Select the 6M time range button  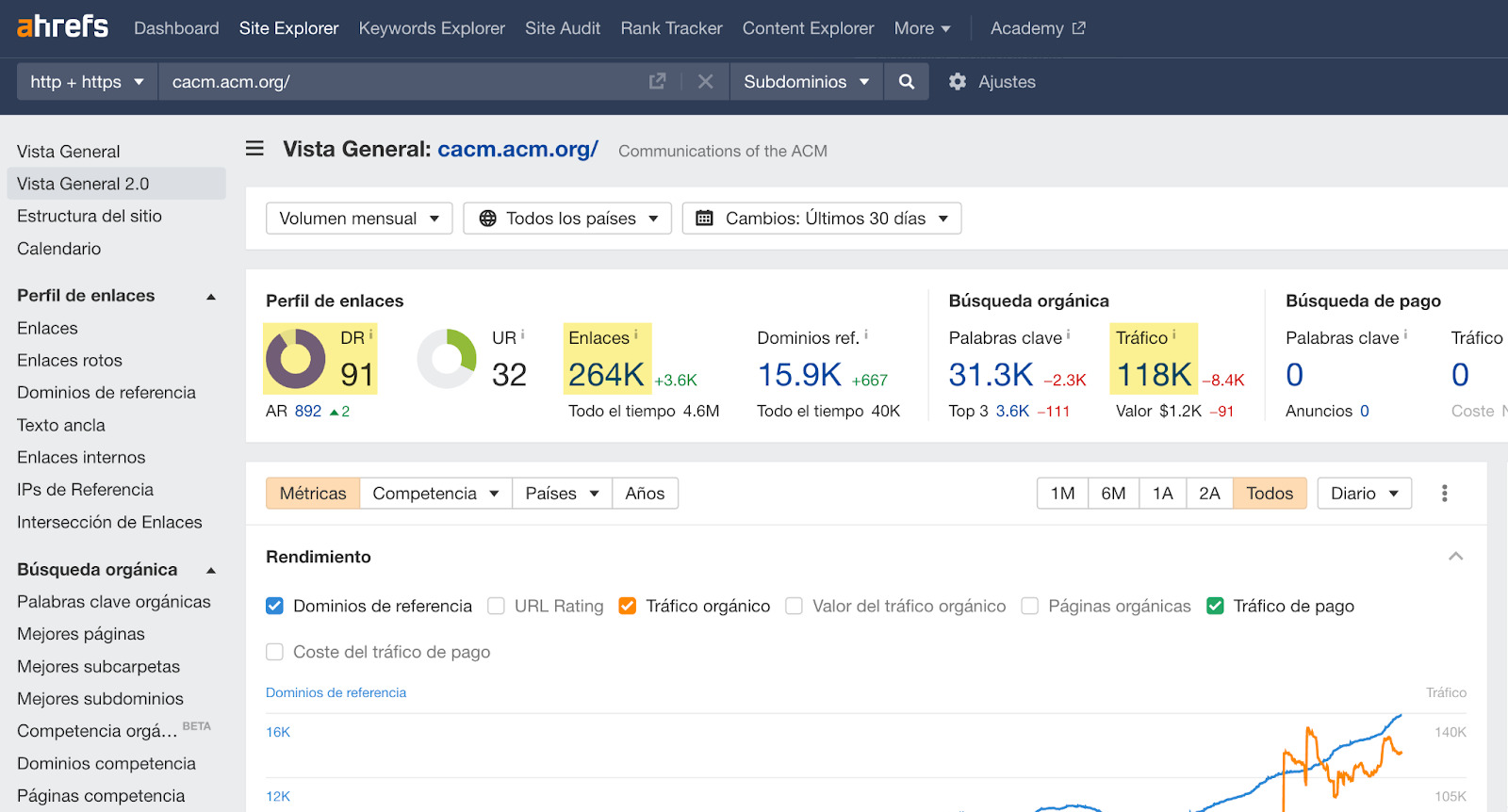click(1113, 494)
